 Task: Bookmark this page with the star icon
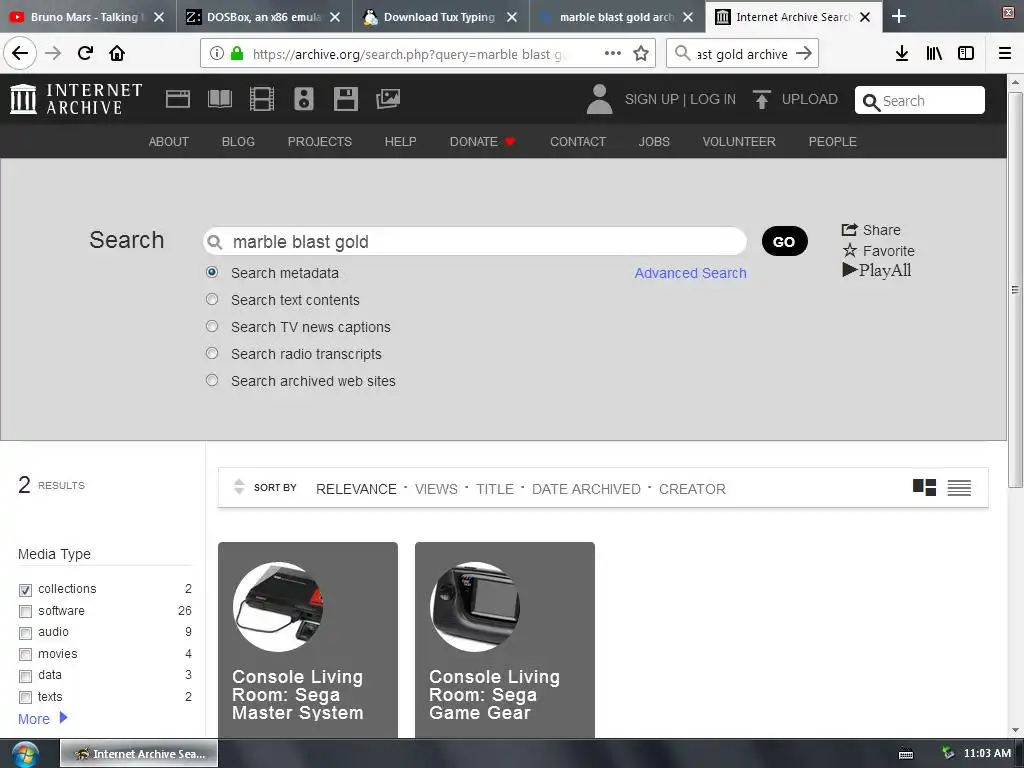[641, 54]
